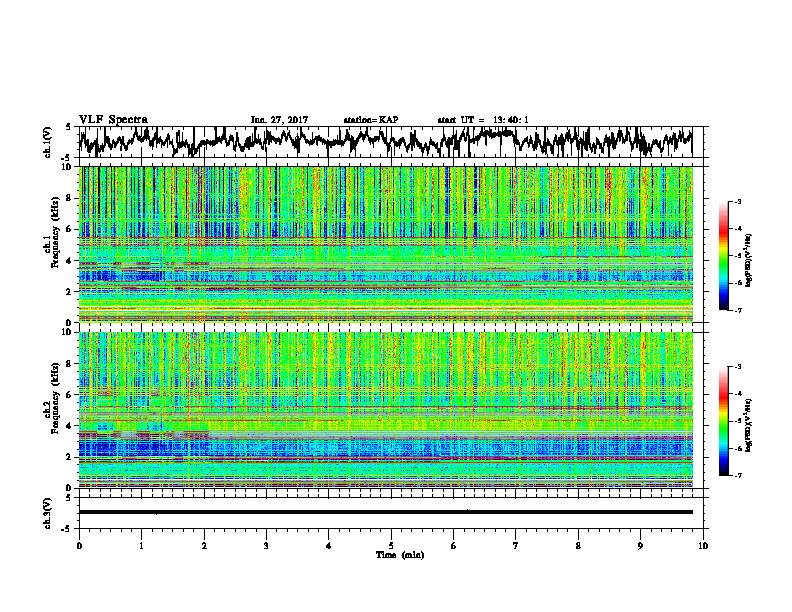
Task: Click the "-3" label on ch.2 color scale
Action: coord(738,367)
